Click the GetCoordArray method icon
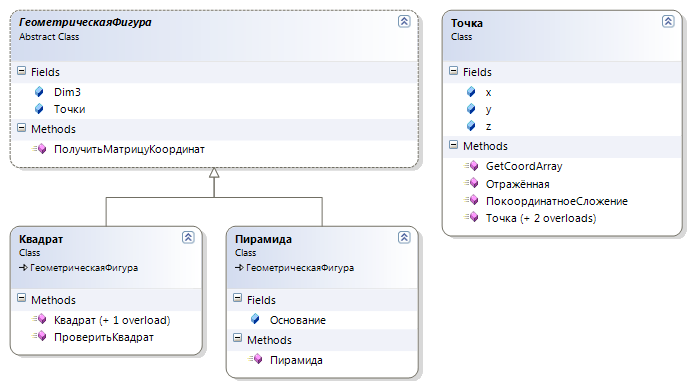Viewport: 691px width, 386px height. pyautogui.click(x=472, y=166)
